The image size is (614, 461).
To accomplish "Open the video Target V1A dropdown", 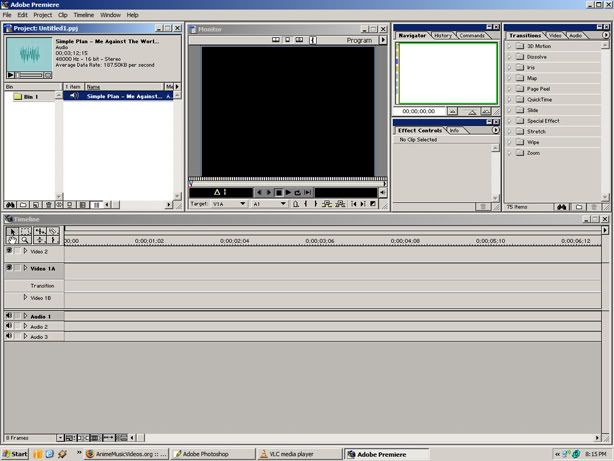I will tap(229, 204).
